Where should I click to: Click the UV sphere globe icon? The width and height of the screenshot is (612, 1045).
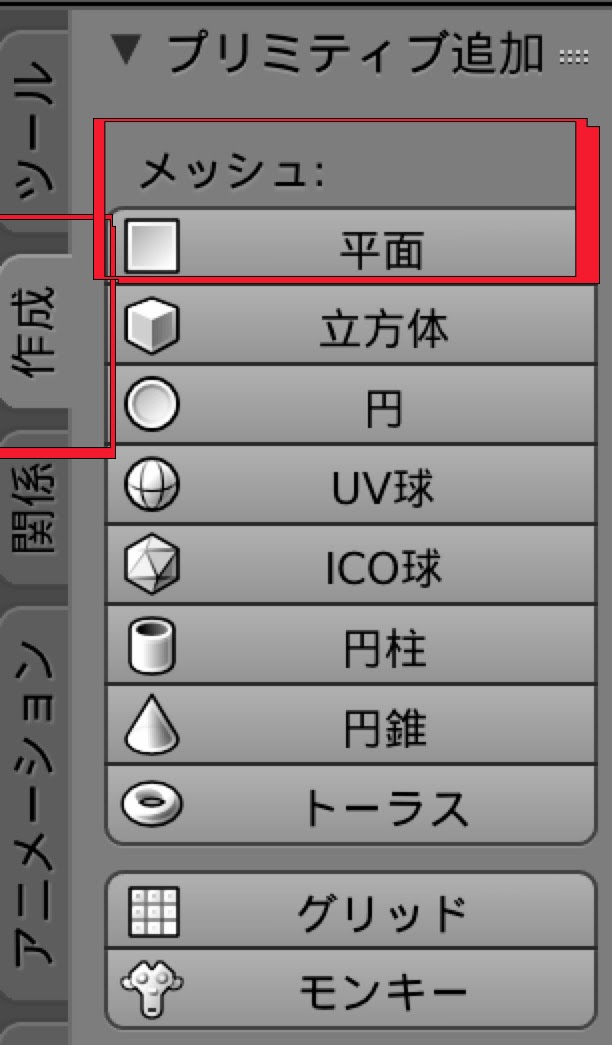tap(151, 487)
